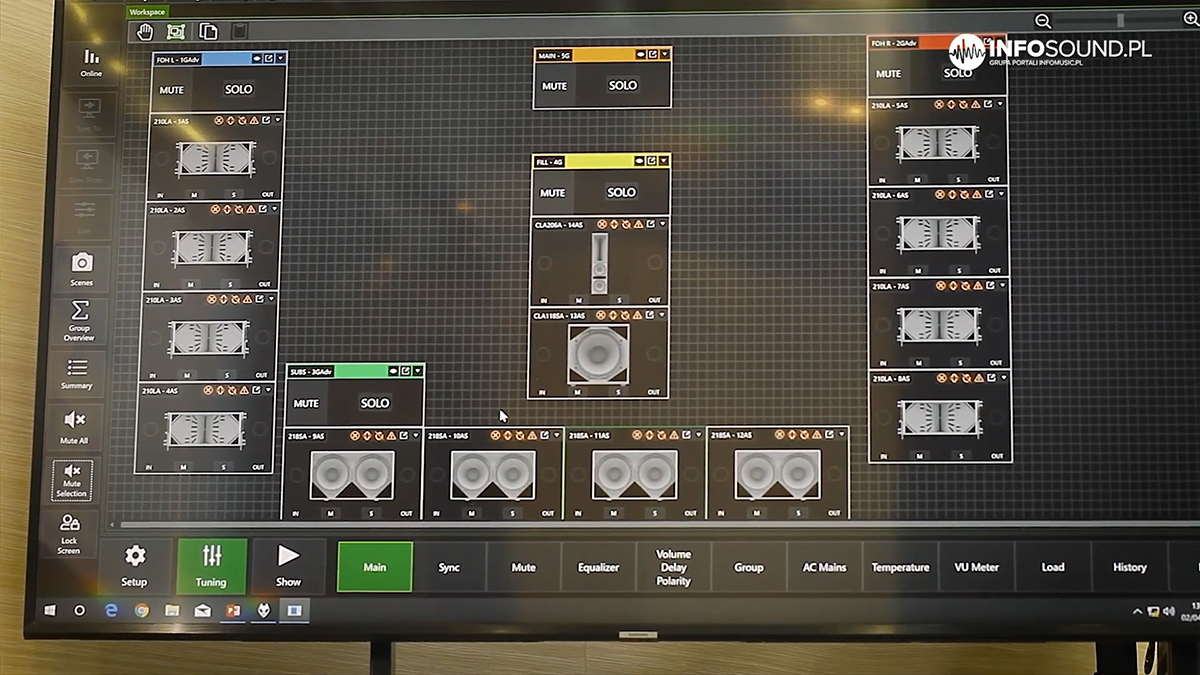Toggle MUTE on FILL - 4G group
1200x675 pixels.
553,193
